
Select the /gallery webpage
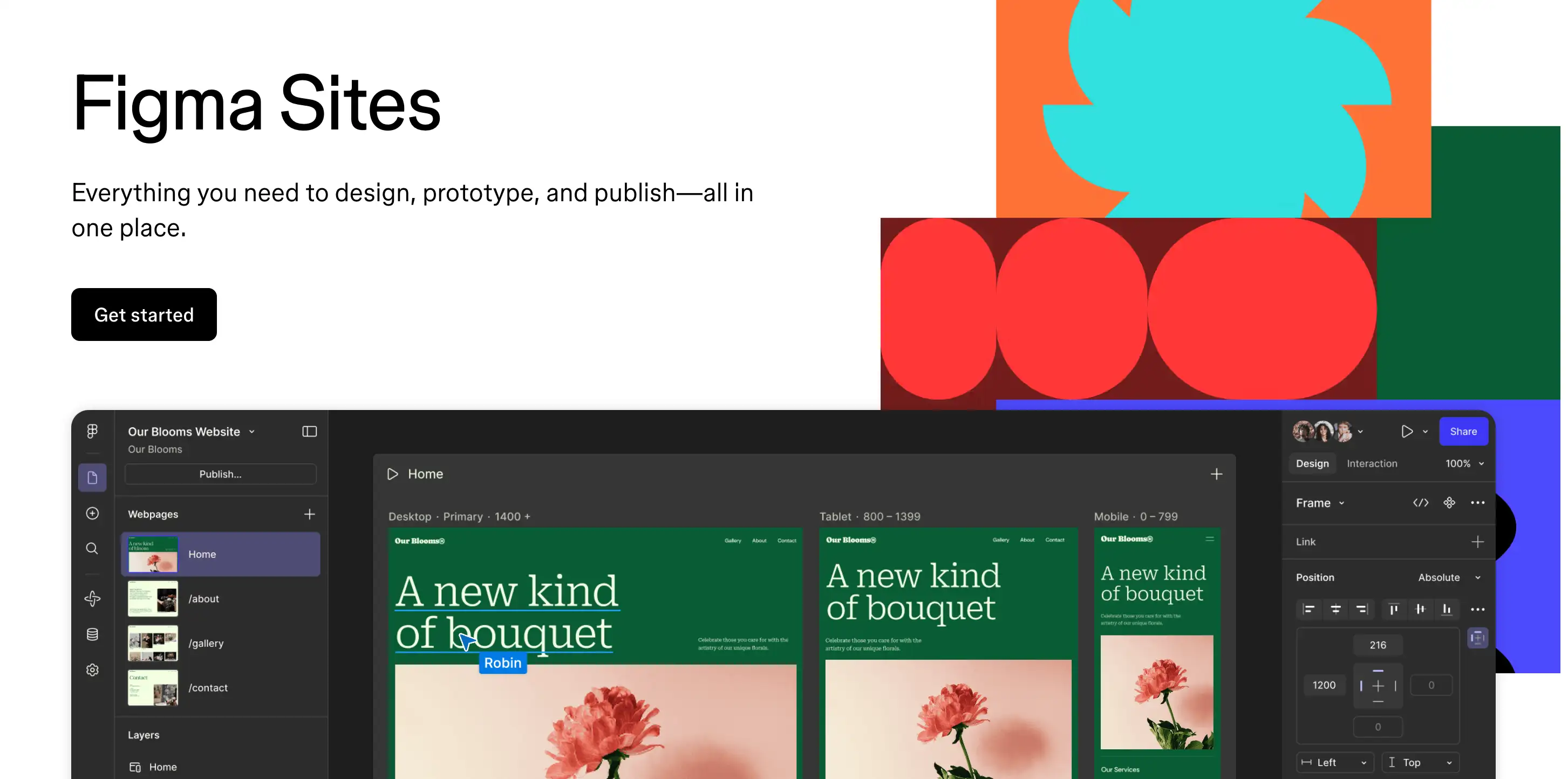(220, 643)
